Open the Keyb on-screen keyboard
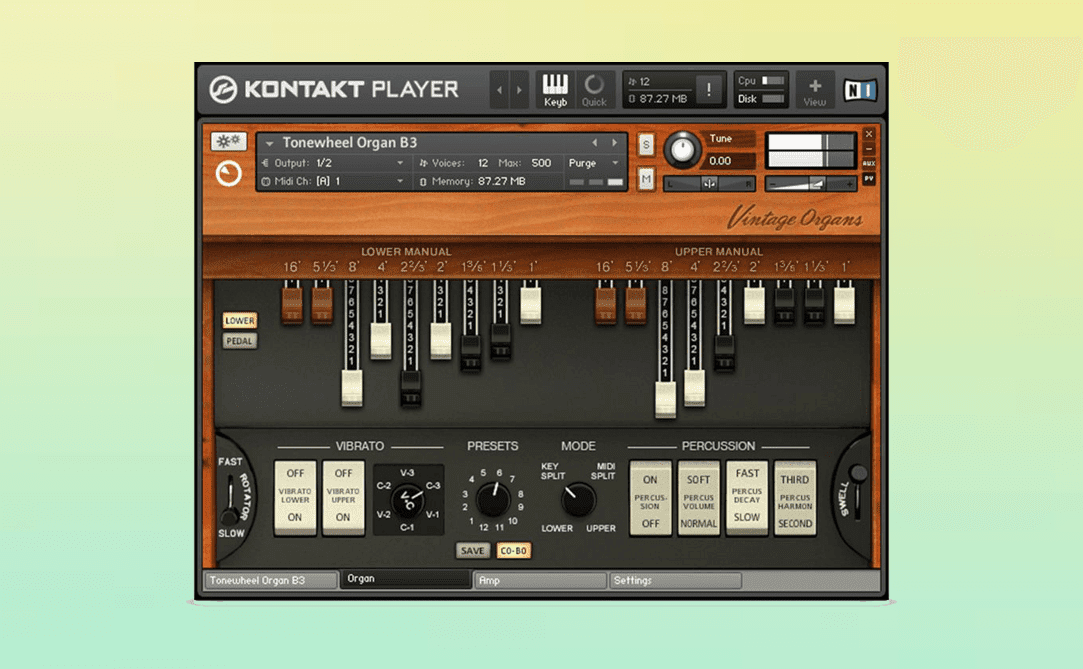 [x=555, y=89]
